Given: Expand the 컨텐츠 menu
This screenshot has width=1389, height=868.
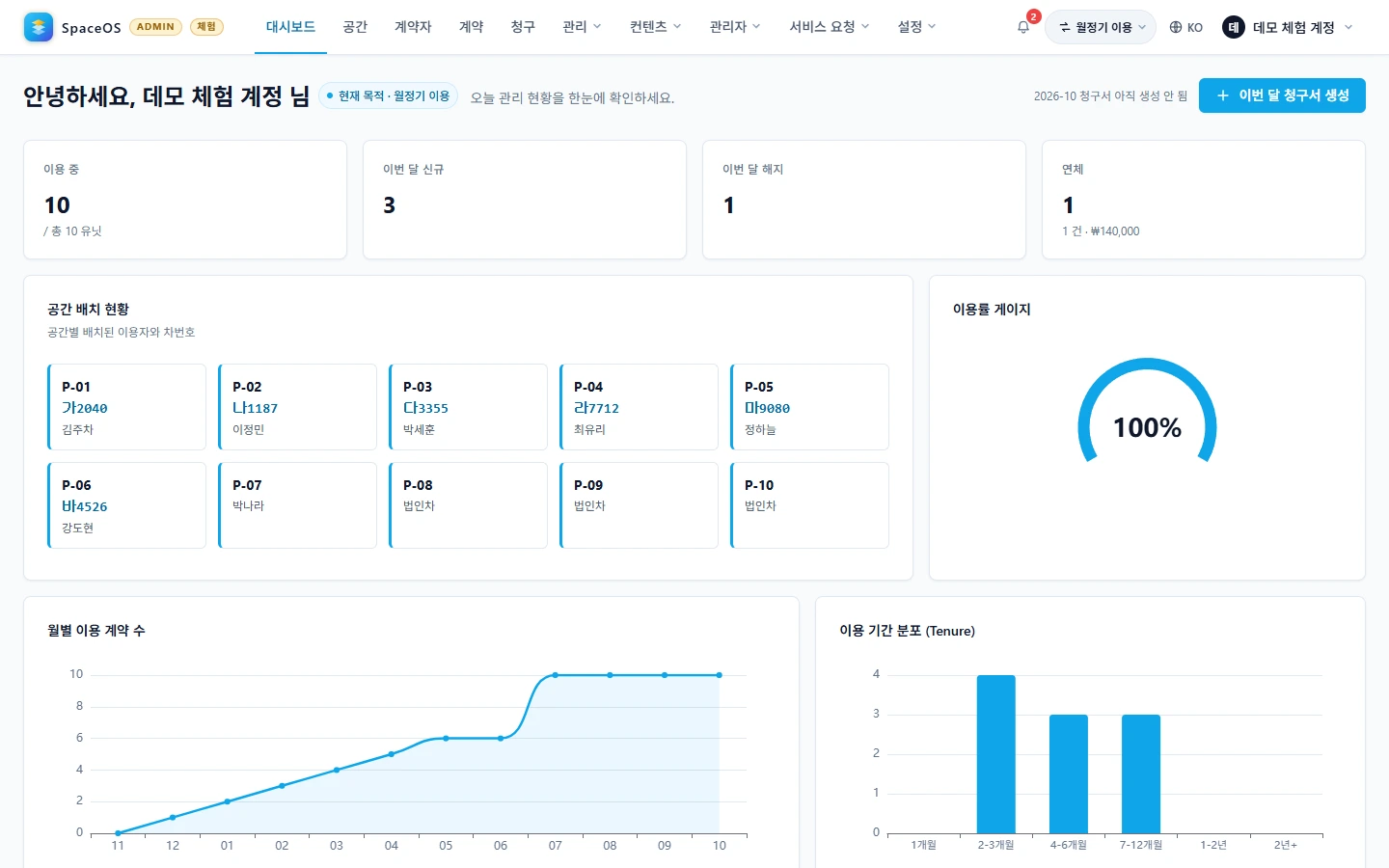Looking at the screenshot, I should [x=656, y=27].
